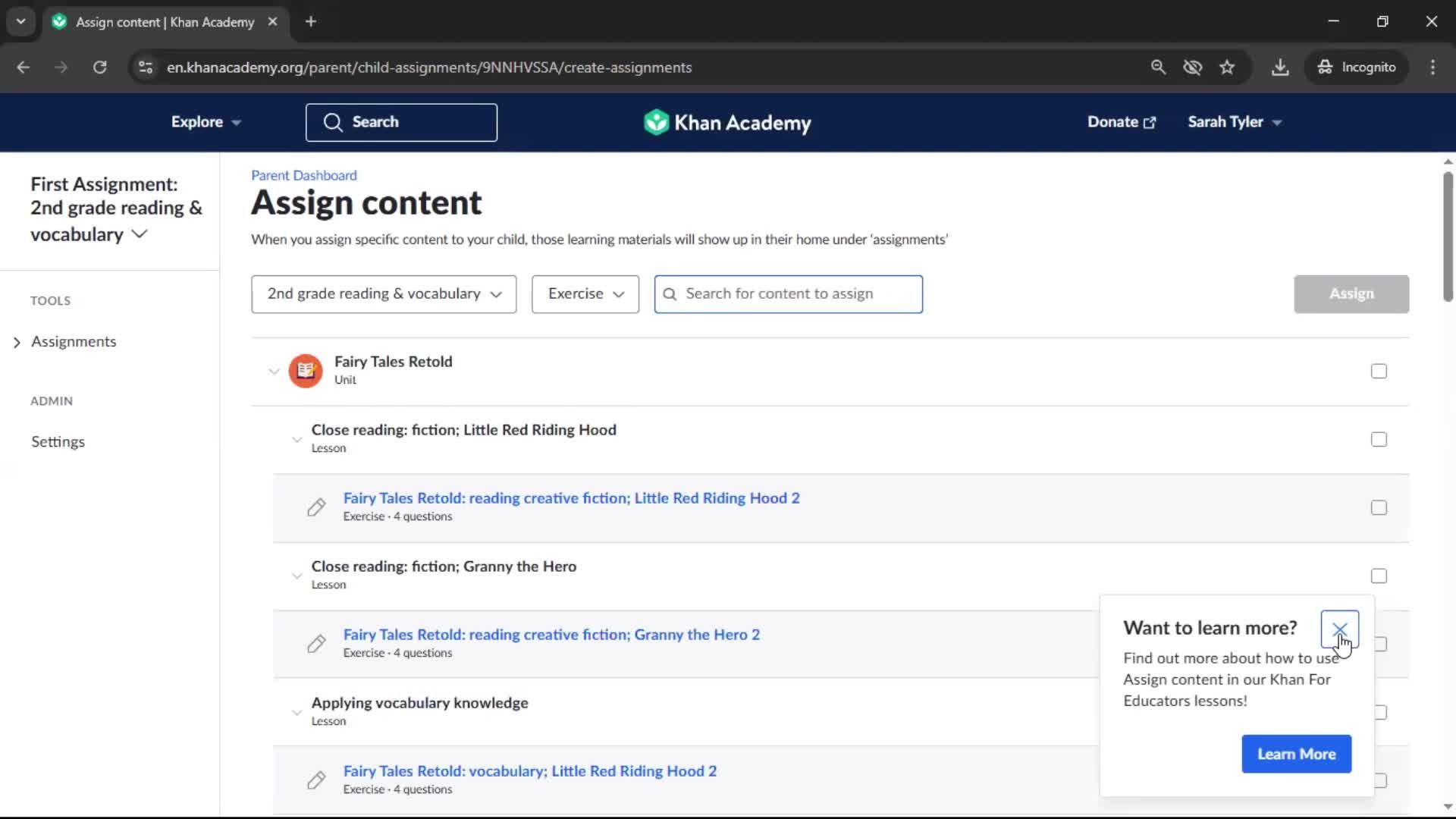Click the Fairy Tales Retold unit icon
The width and height of the screenshot is (1456, 819).
[x=306, y=371]
